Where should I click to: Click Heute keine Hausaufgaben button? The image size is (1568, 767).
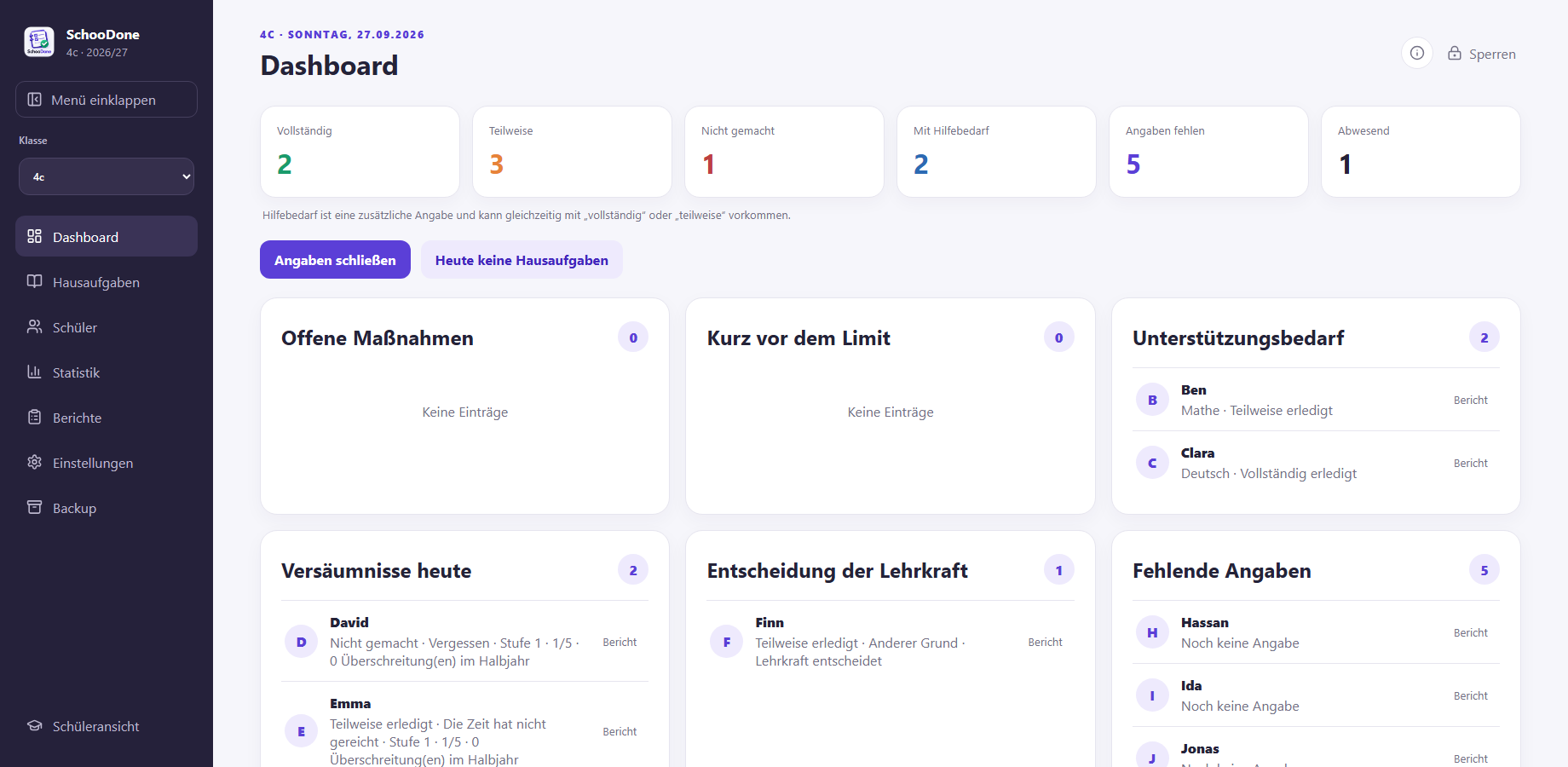[522, 260]
